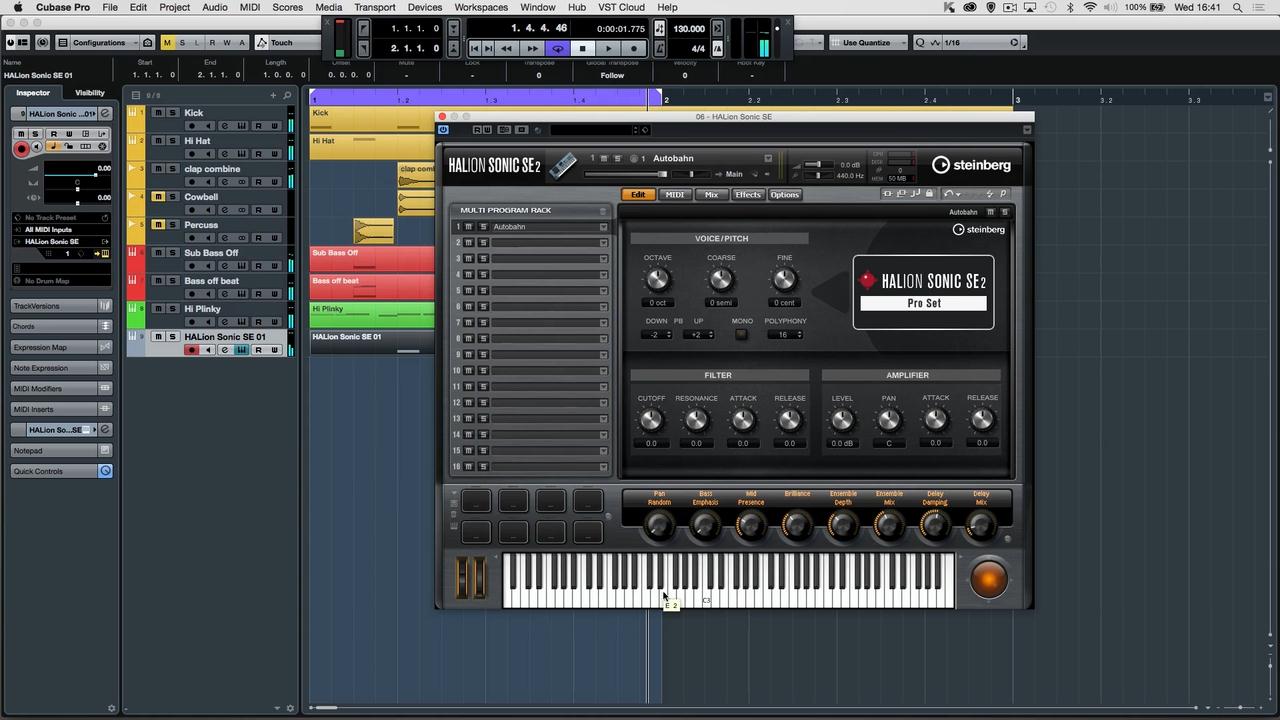Image resolution: width=1280 pixels, height=720 pixels.
Task: Switch to the Visibility tab
Action: [x=90, y=93]
